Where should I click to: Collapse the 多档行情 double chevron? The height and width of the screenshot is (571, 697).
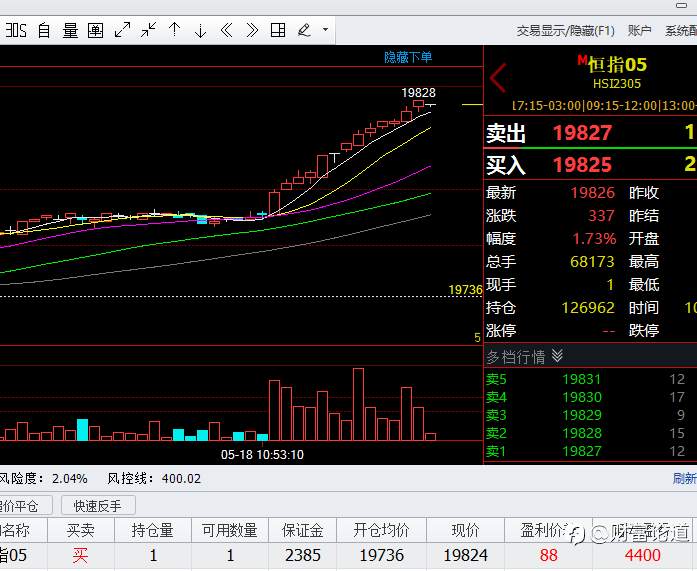(557, 356)
